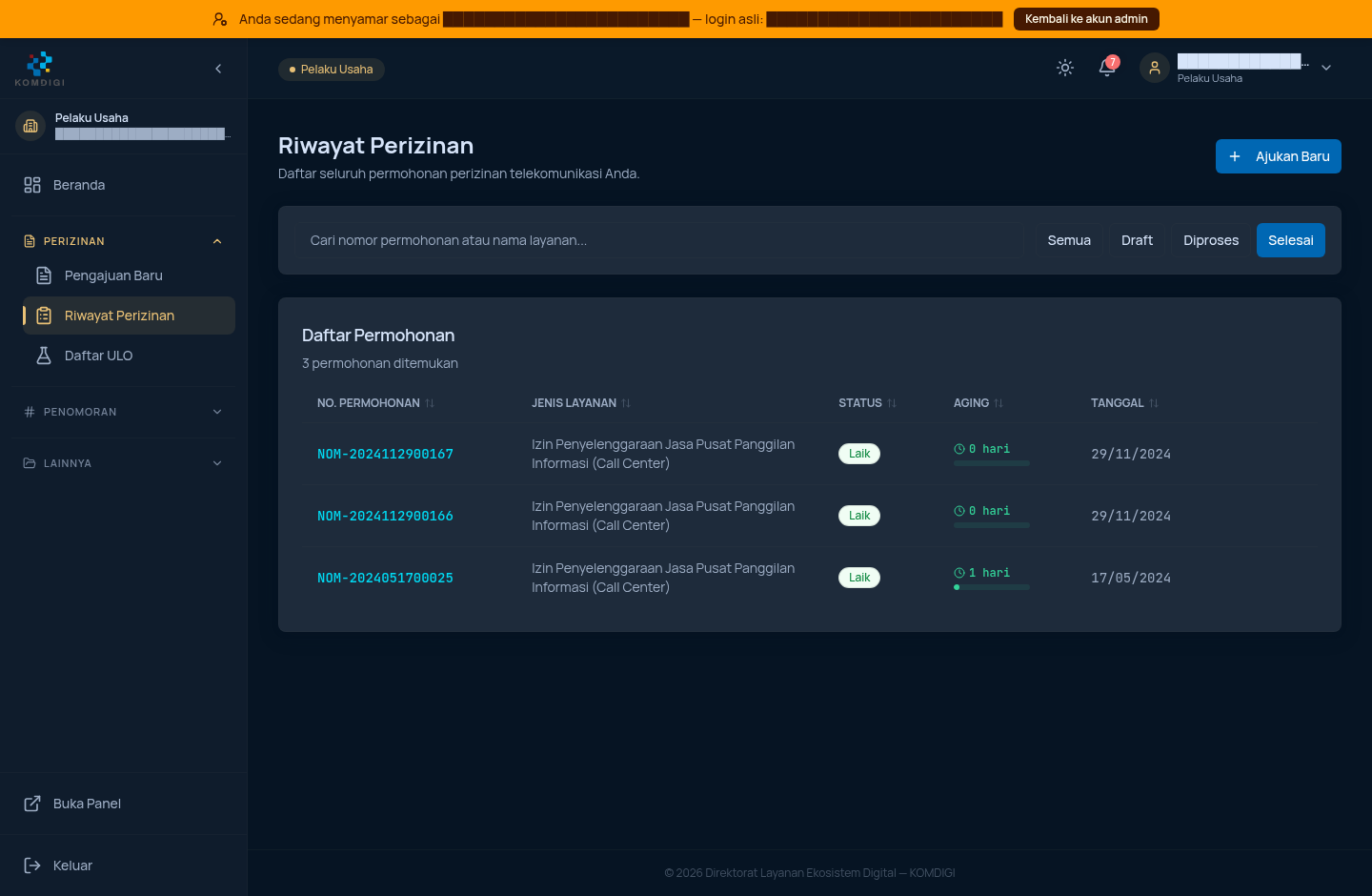
Task: Focus the search permohonan input field
Action: (x=659, y=240)
